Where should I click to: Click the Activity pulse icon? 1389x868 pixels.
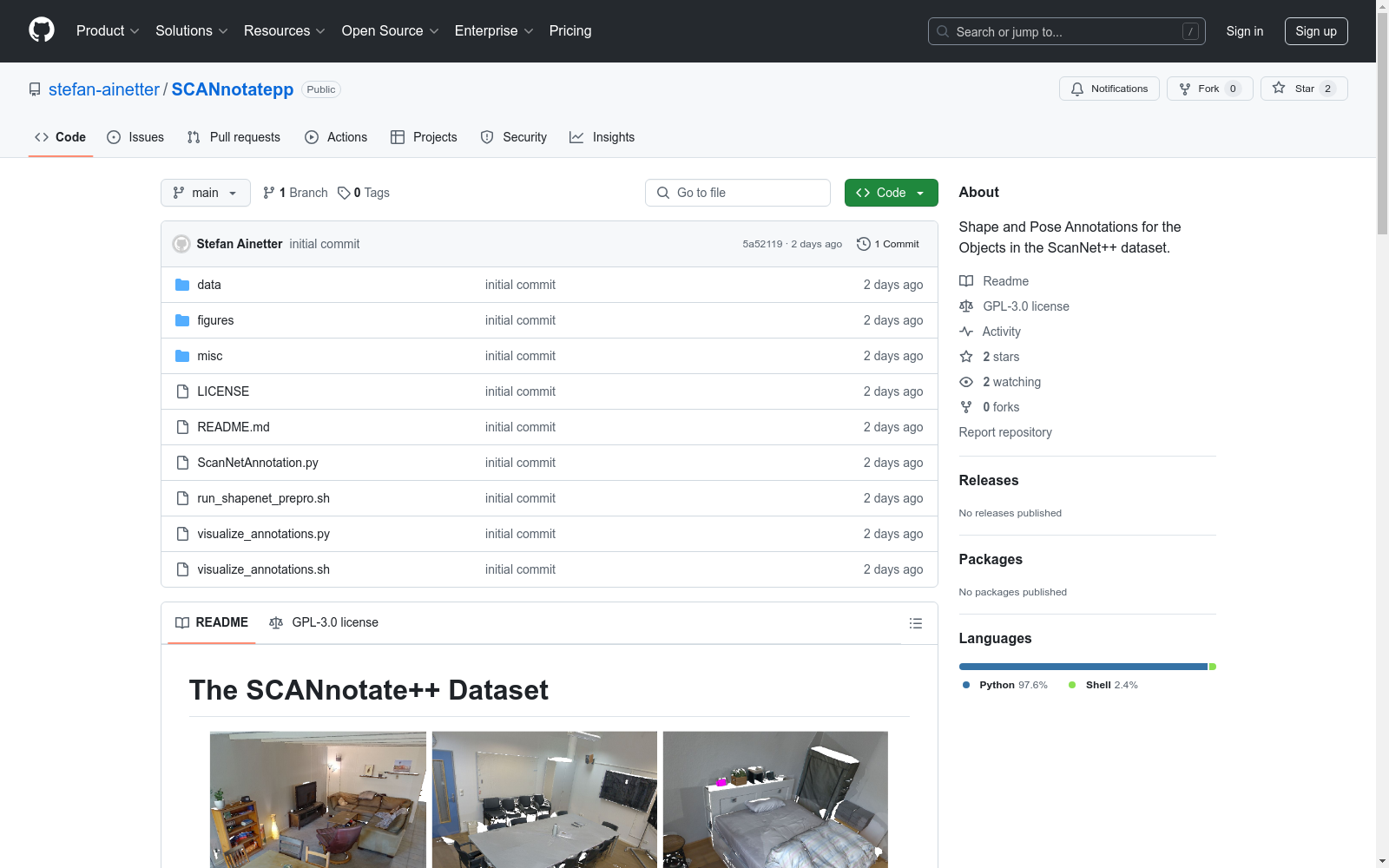coord(966,332)
